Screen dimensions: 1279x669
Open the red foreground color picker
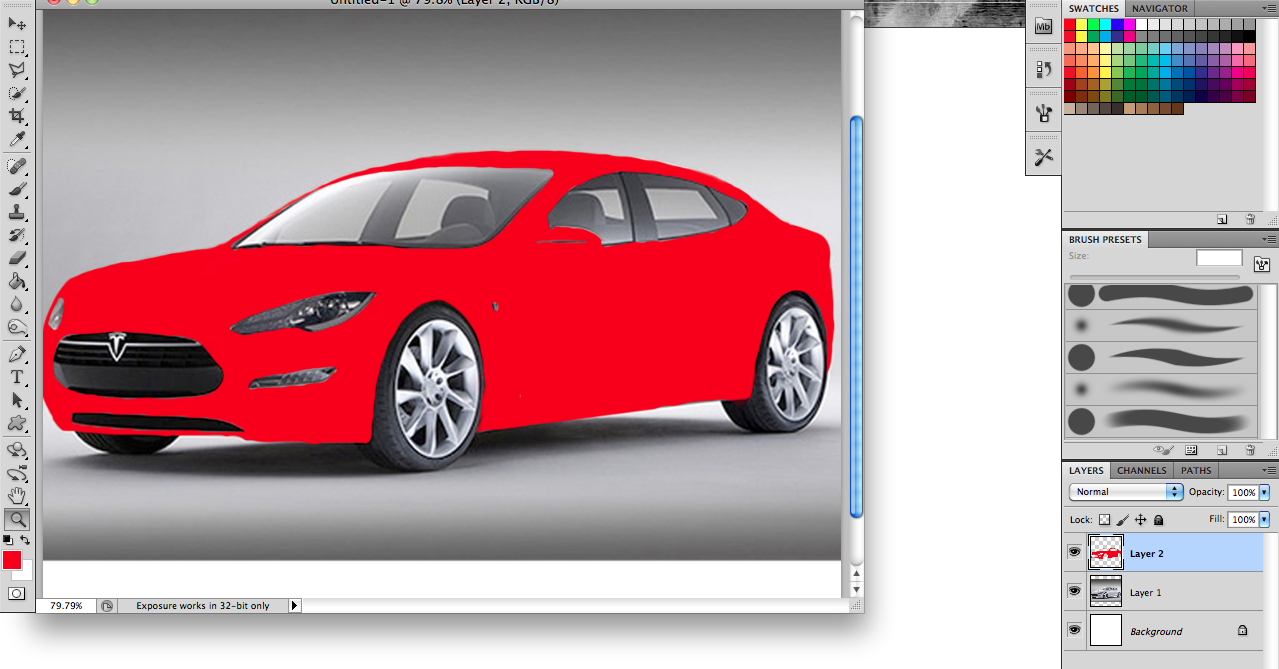tap(12, 560)
